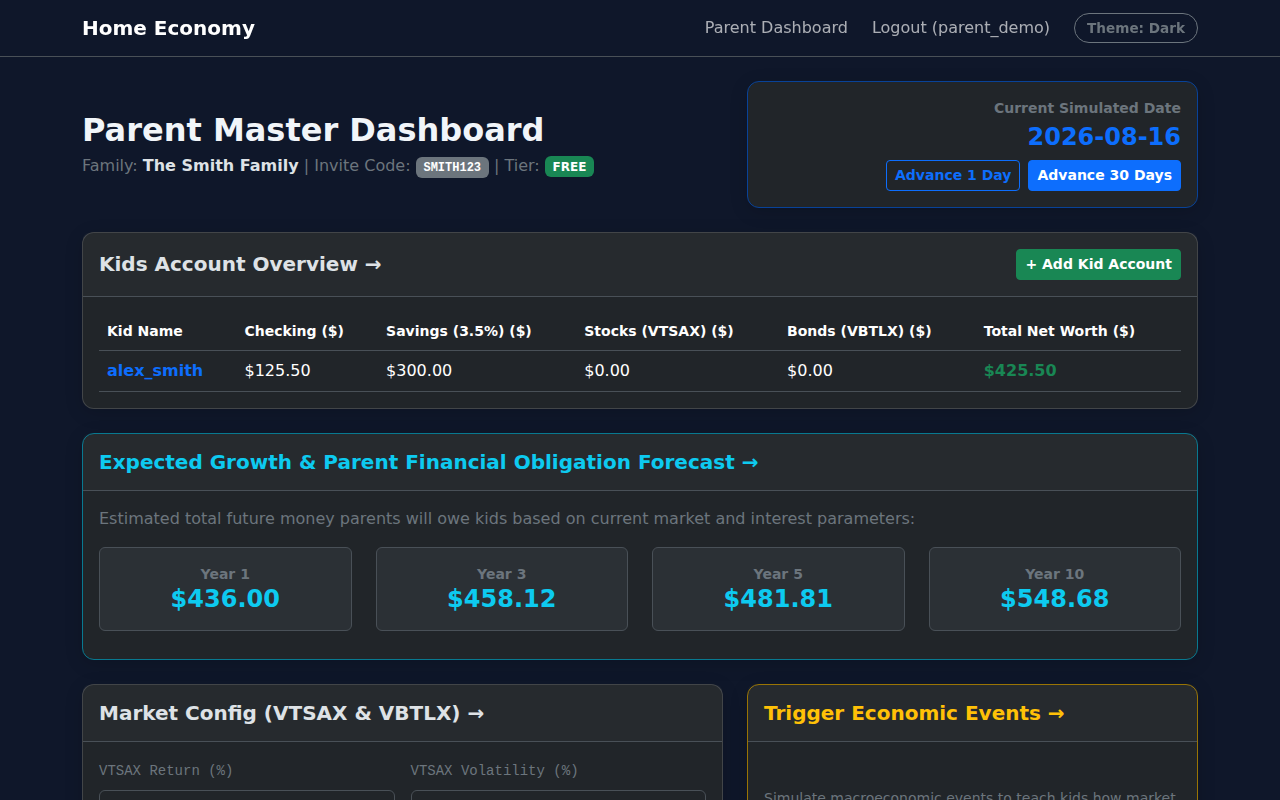Advance the simulated date by 1 day
Viewport: 1280px width, 800px height.
tap(953, 175)
